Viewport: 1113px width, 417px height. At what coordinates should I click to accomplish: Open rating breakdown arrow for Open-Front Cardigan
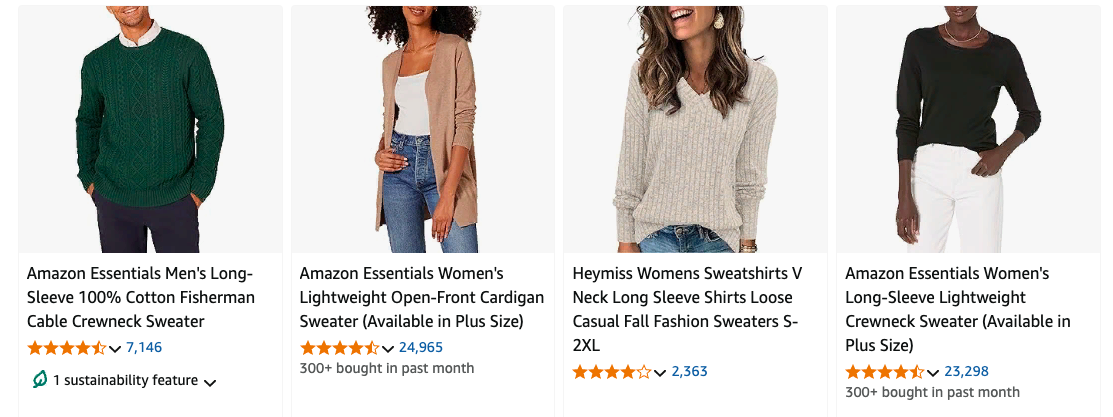[388, 349]
